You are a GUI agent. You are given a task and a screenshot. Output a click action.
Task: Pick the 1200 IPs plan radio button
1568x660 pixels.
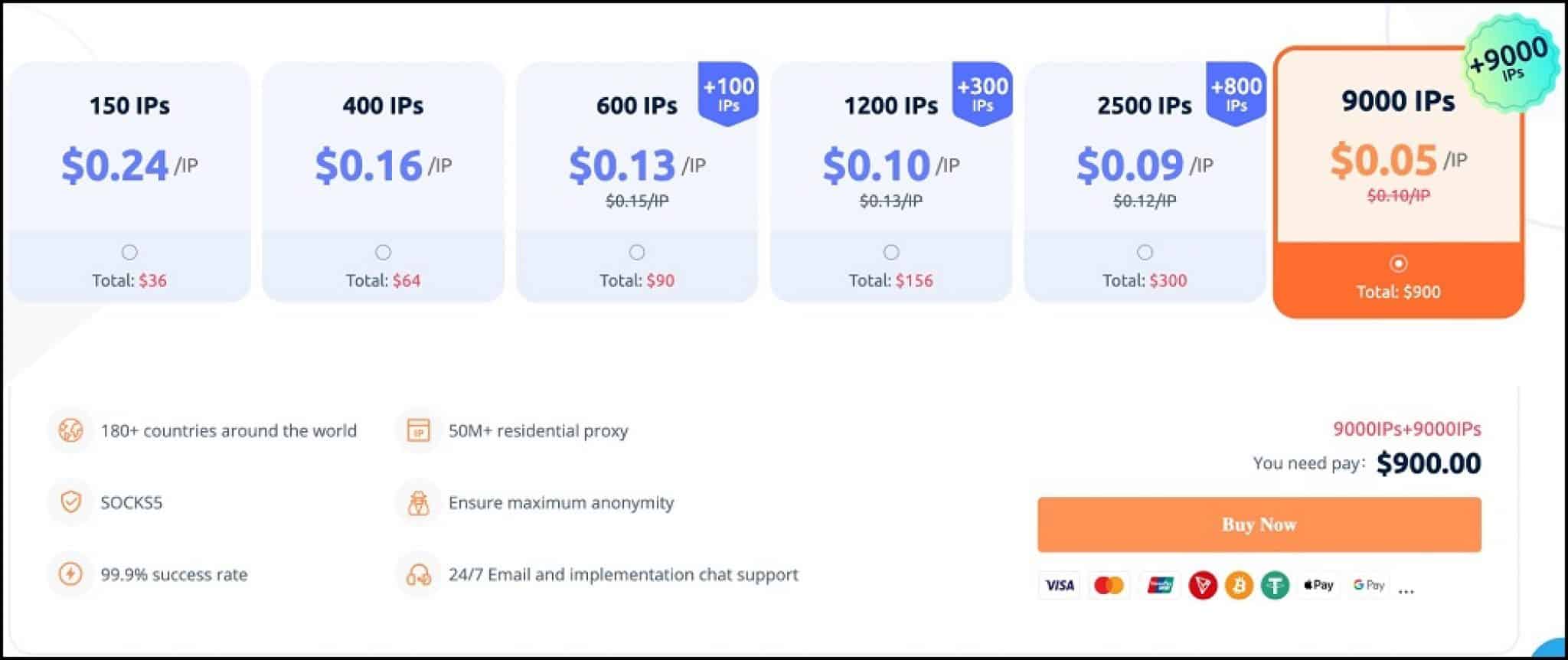point(891,252)
